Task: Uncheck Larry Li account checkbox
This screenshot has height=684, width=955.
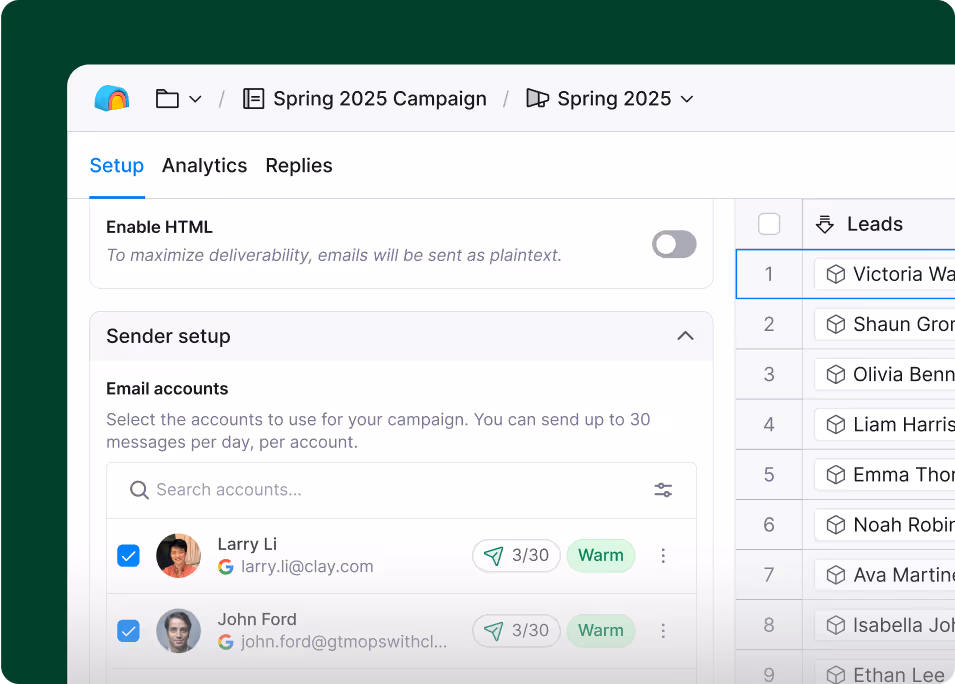Action: pyautogui.click(x=129, y=555)
